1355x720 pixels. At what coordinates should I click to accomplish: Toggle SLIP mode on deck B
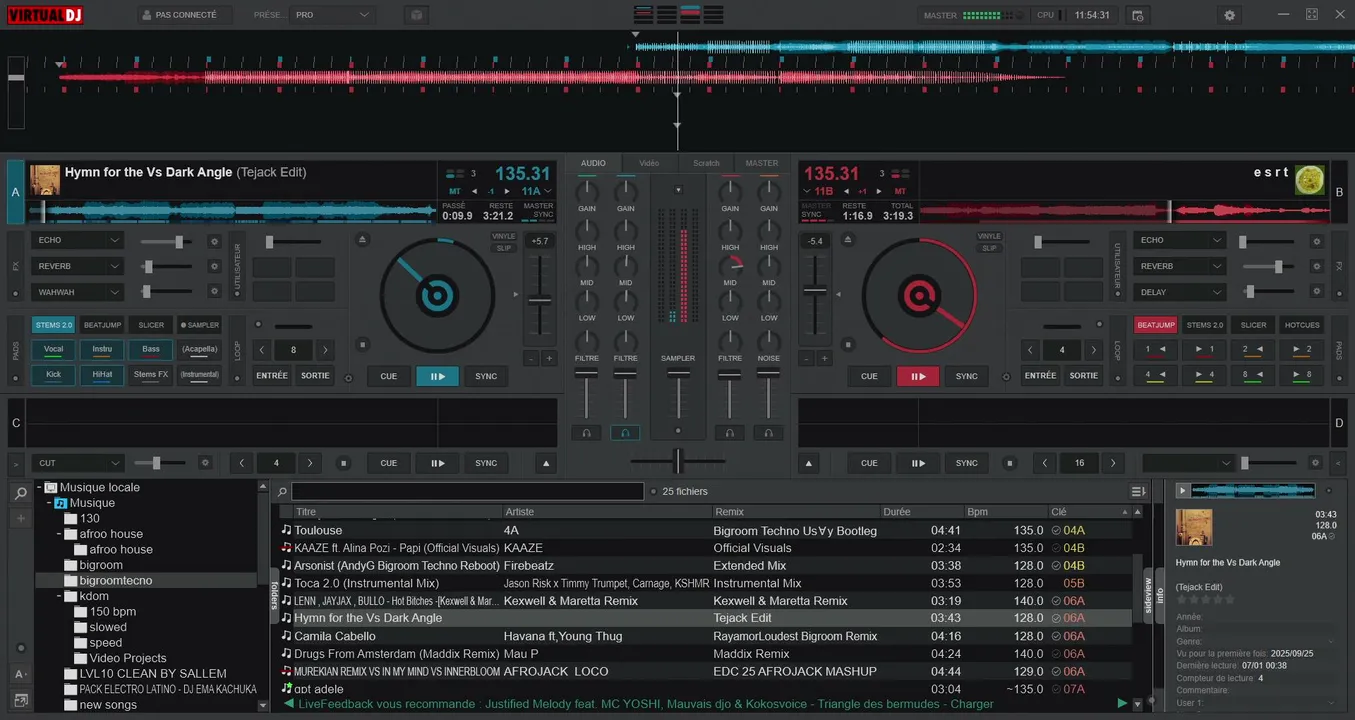point(989,248)
